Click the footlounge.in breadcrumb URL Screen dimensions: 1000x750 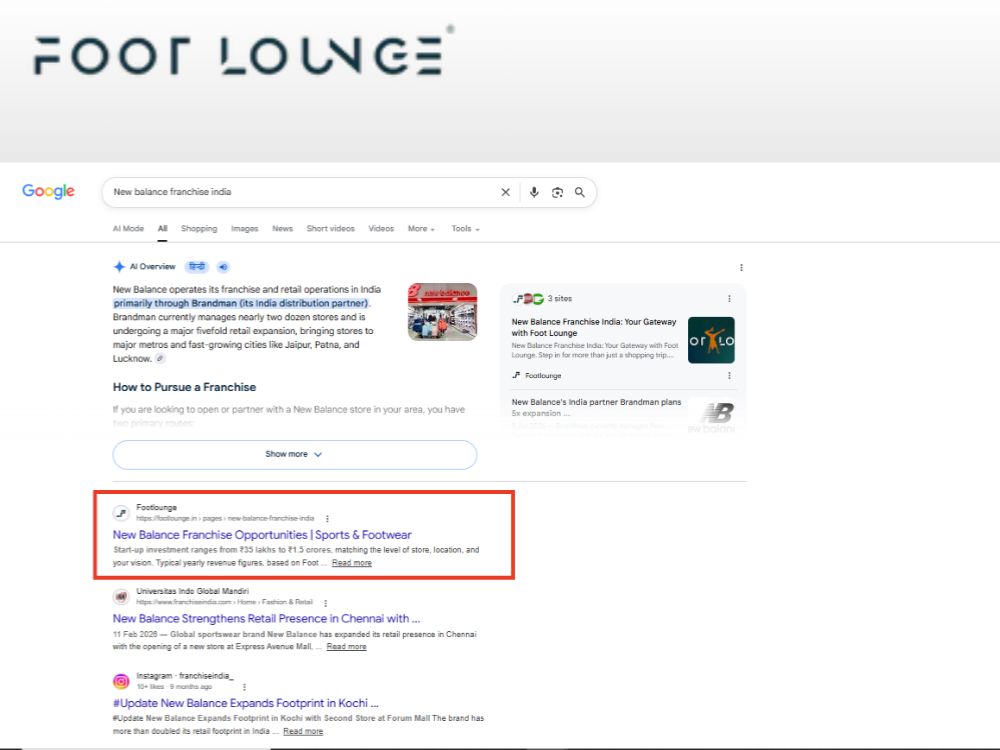(225, 518)
